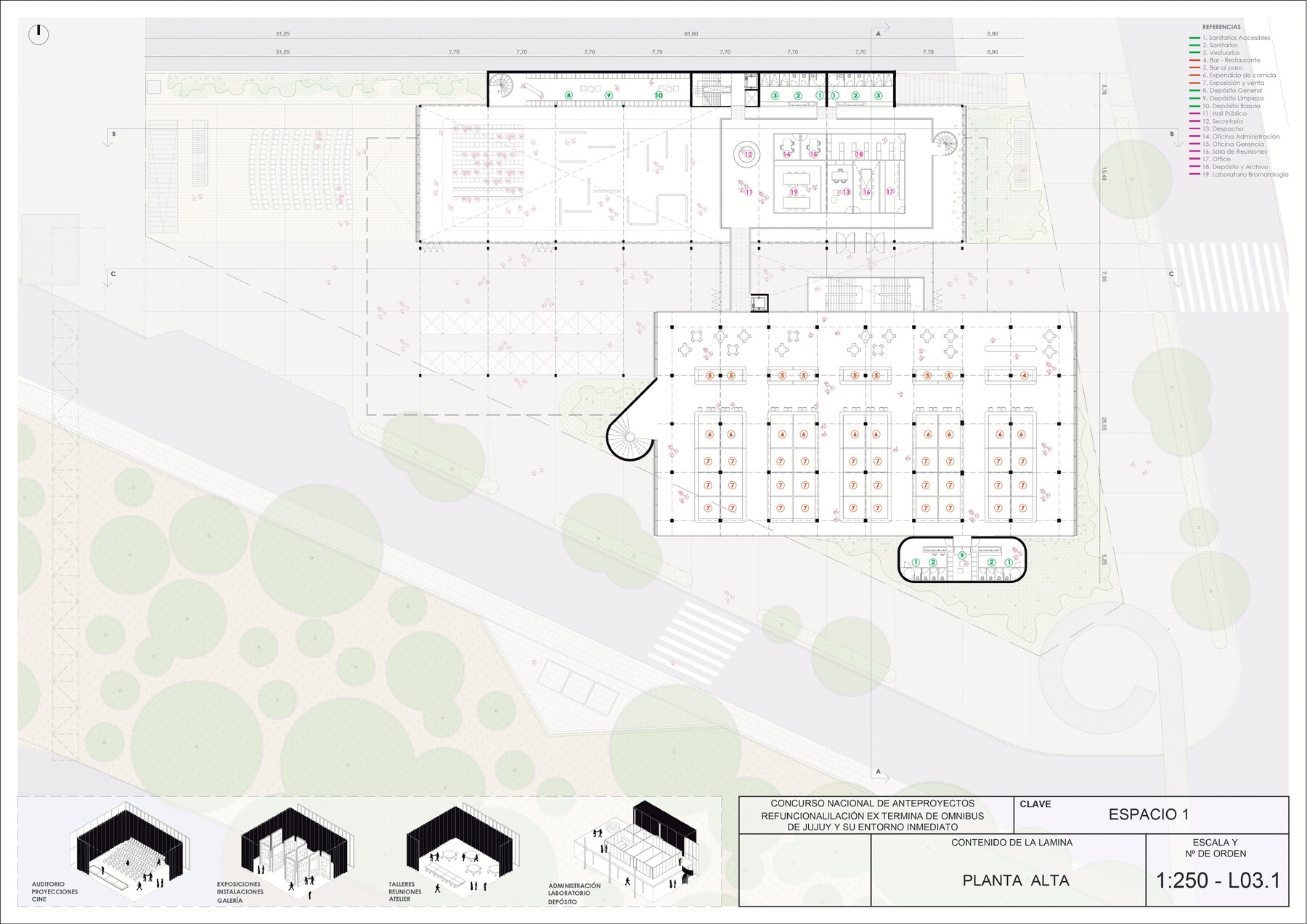Select the PLANTA ALTA sheet title
Viewport: 1307px width, 924px height.
coord(1016,880)
